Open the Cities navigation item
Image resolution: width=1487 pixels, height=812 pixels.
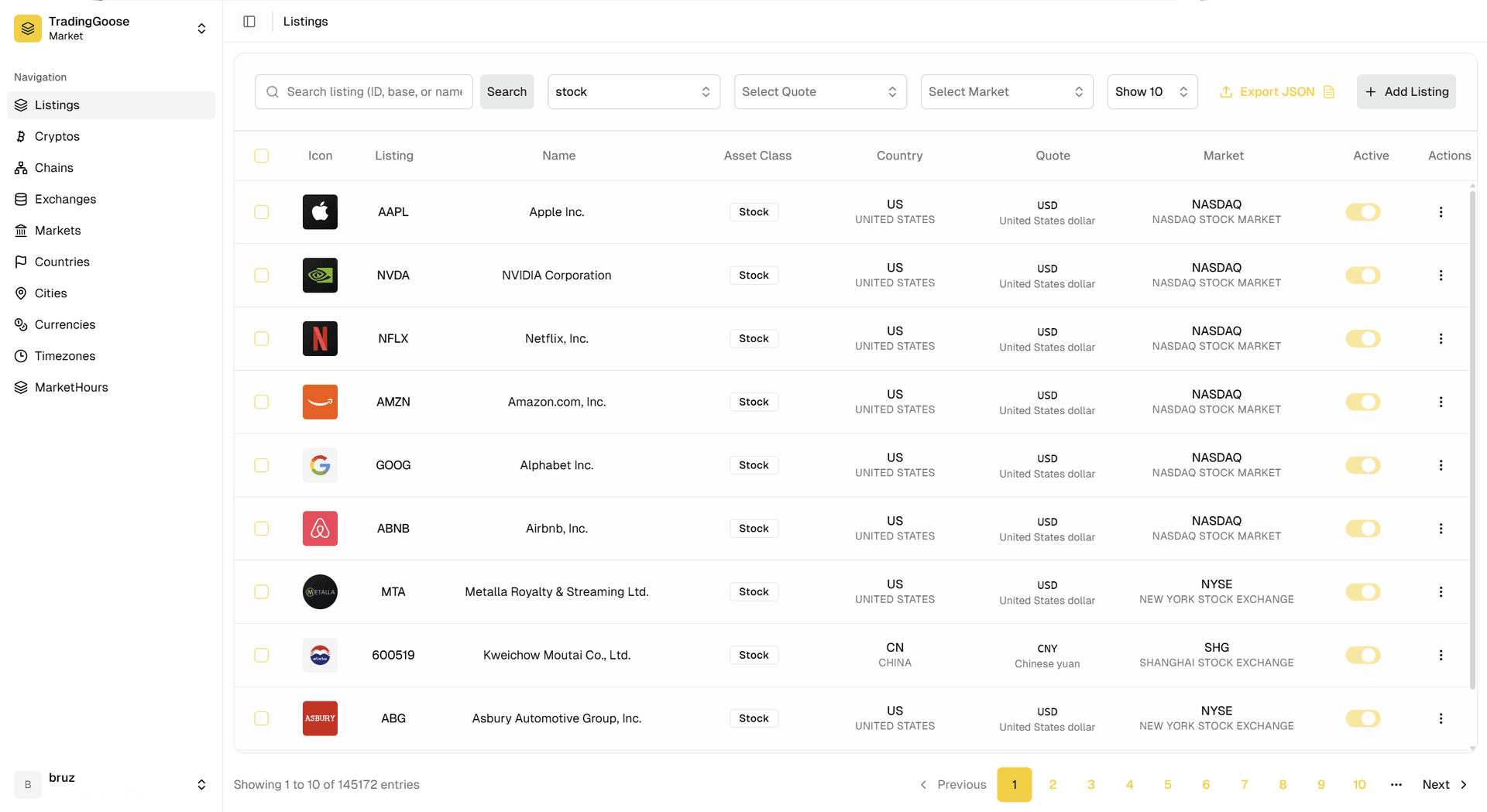pyautogui.click(x=112, y=293)
